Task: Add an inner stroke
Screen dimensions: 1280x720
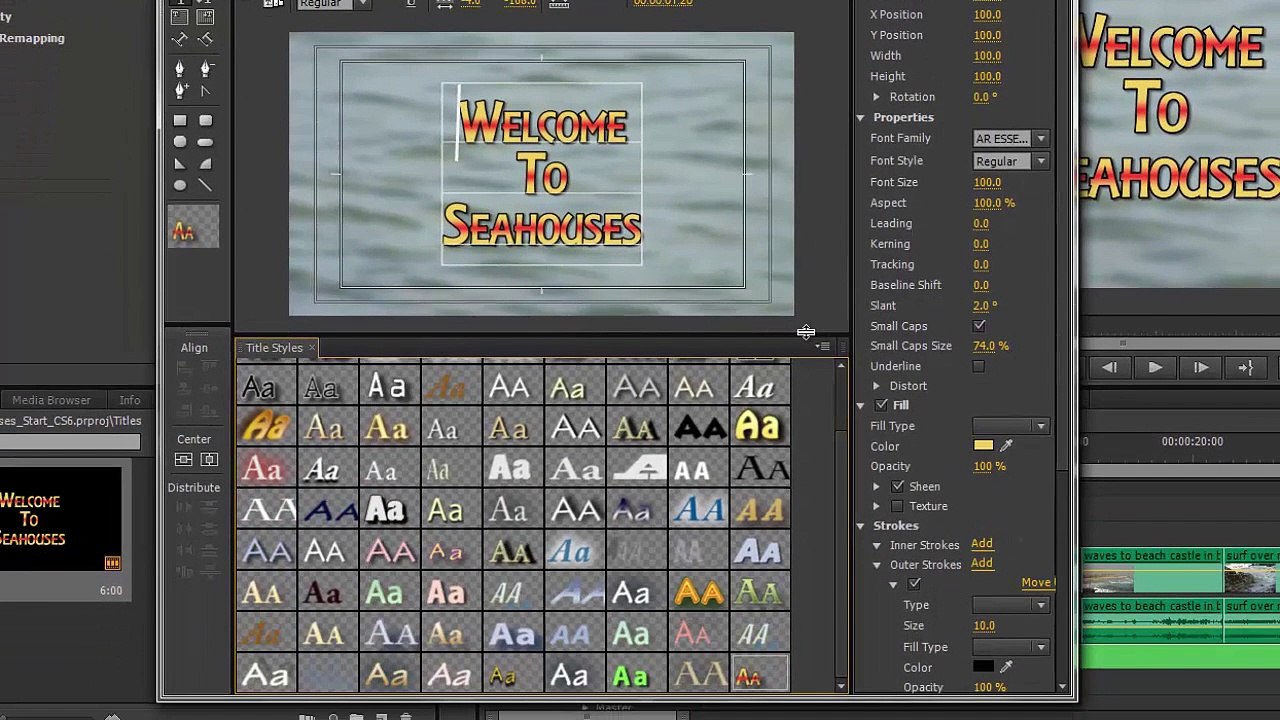Action: (982, 544)
